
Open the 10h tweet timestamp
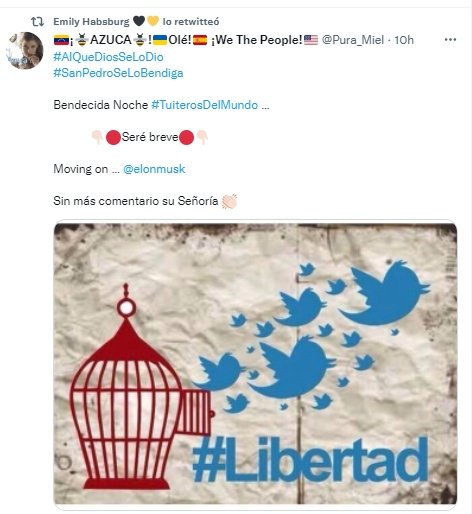404,40
